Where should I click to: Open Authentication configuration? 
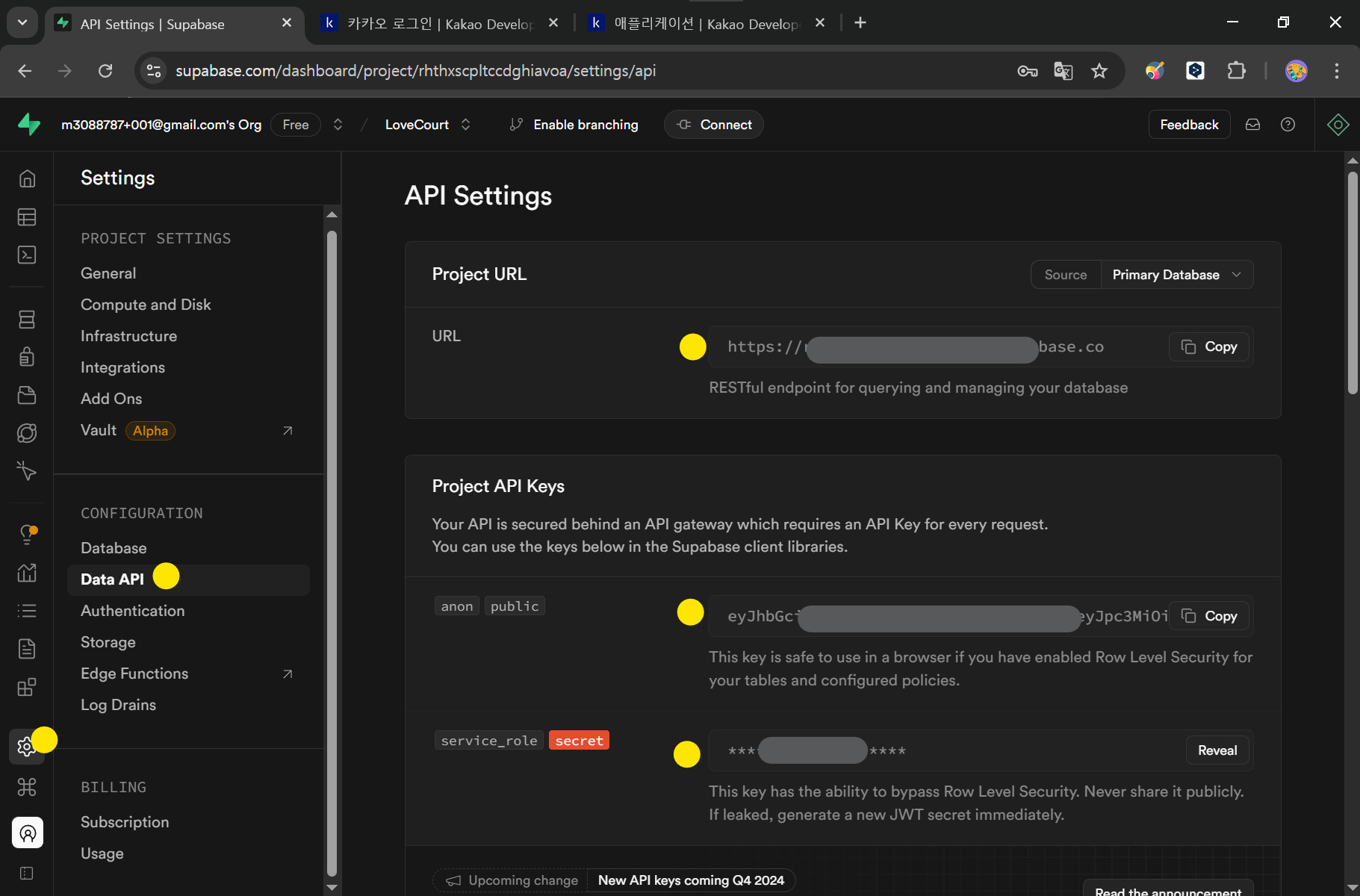tap(132, 611)
